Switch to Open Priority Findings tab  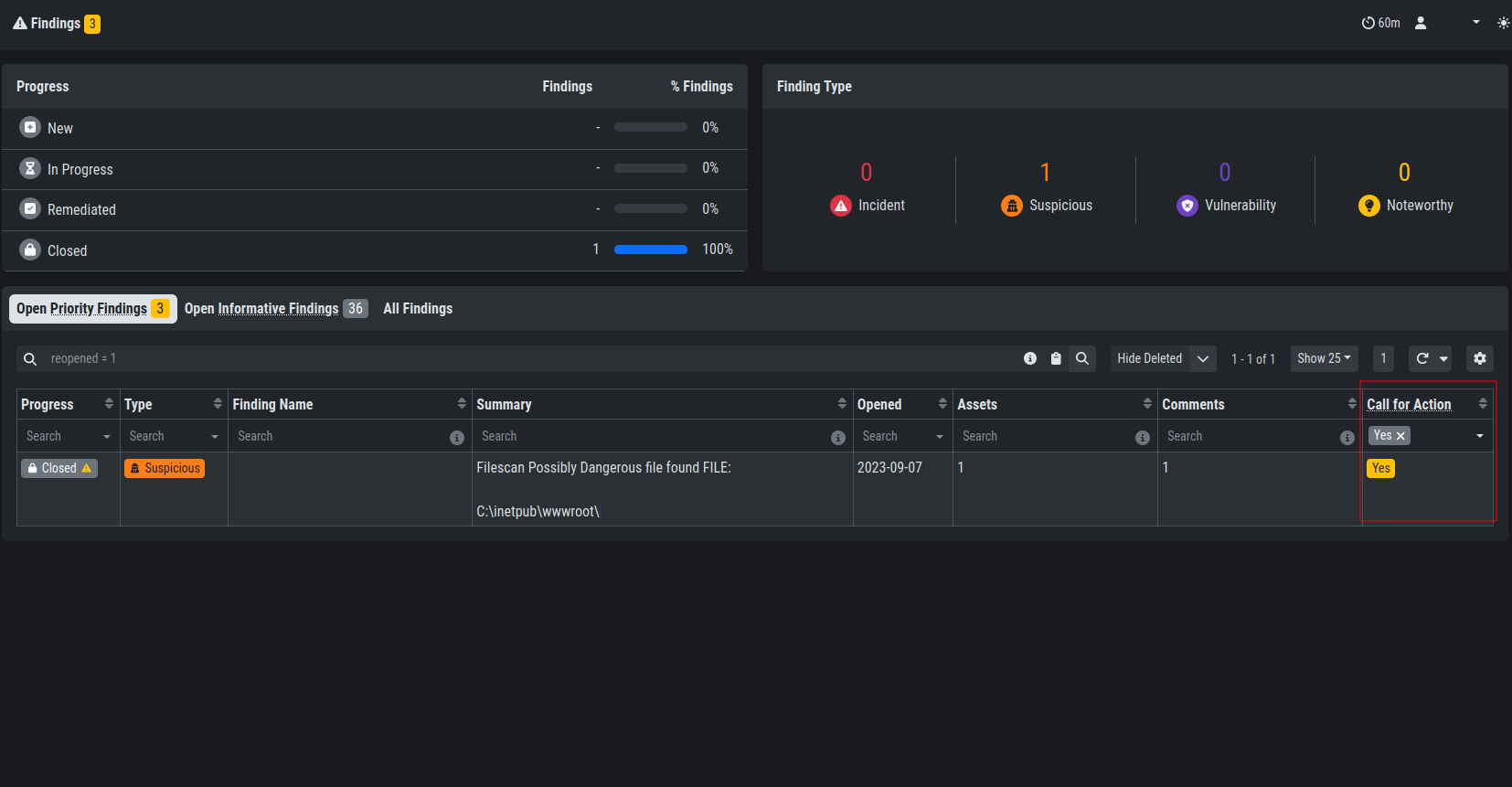click(x=93, y=309)
